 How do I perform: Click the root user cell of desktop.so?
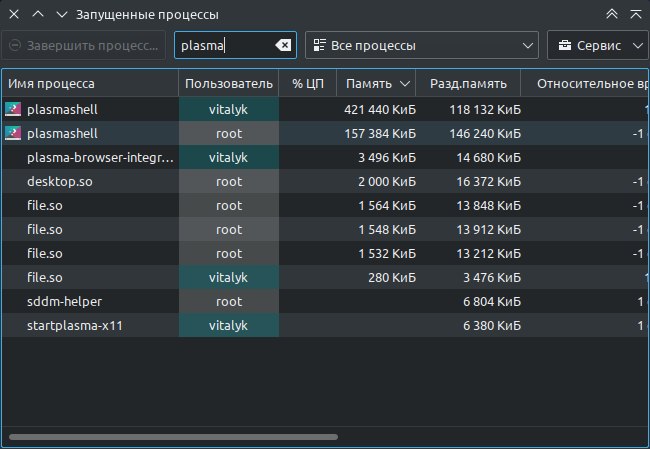(229, 182)
